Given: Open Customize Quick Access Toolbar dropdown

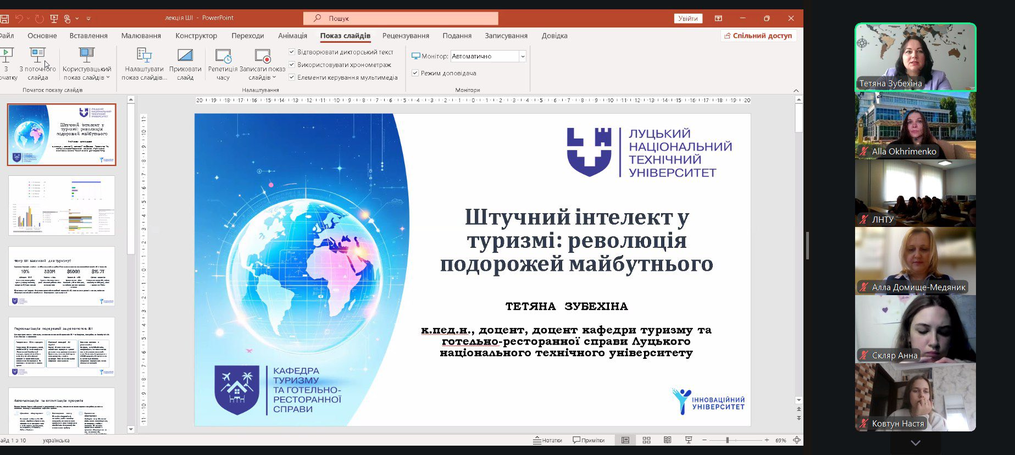Looking at the screenshot, I should [88, 18].
